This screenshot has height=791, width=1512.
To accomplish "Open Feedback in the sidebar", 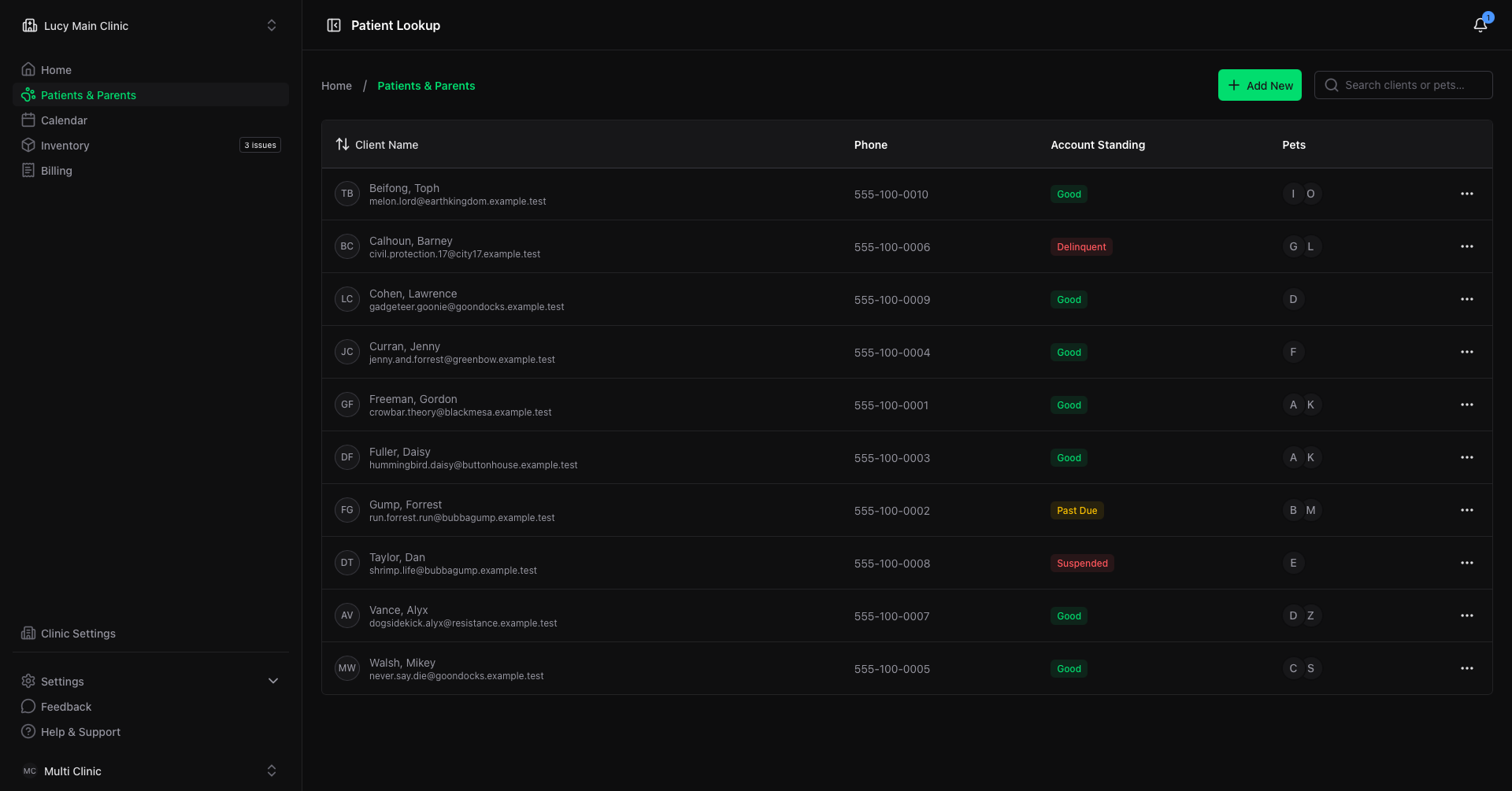I will tap(150, 706).
